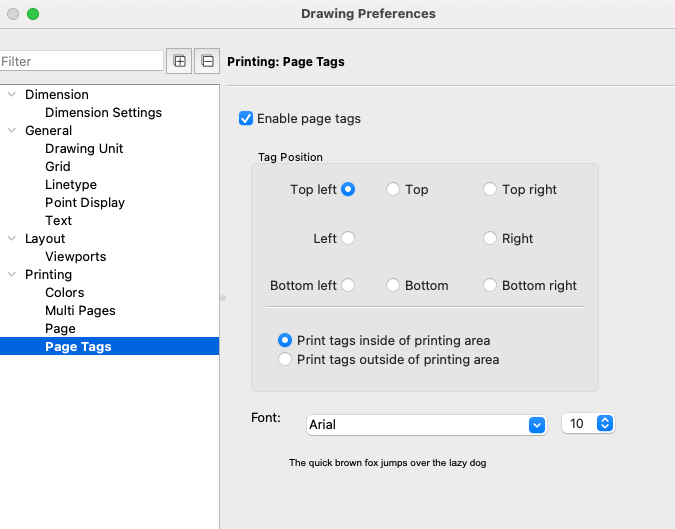
Task: Open Multi Pages preferences
Action: (80, 310)
